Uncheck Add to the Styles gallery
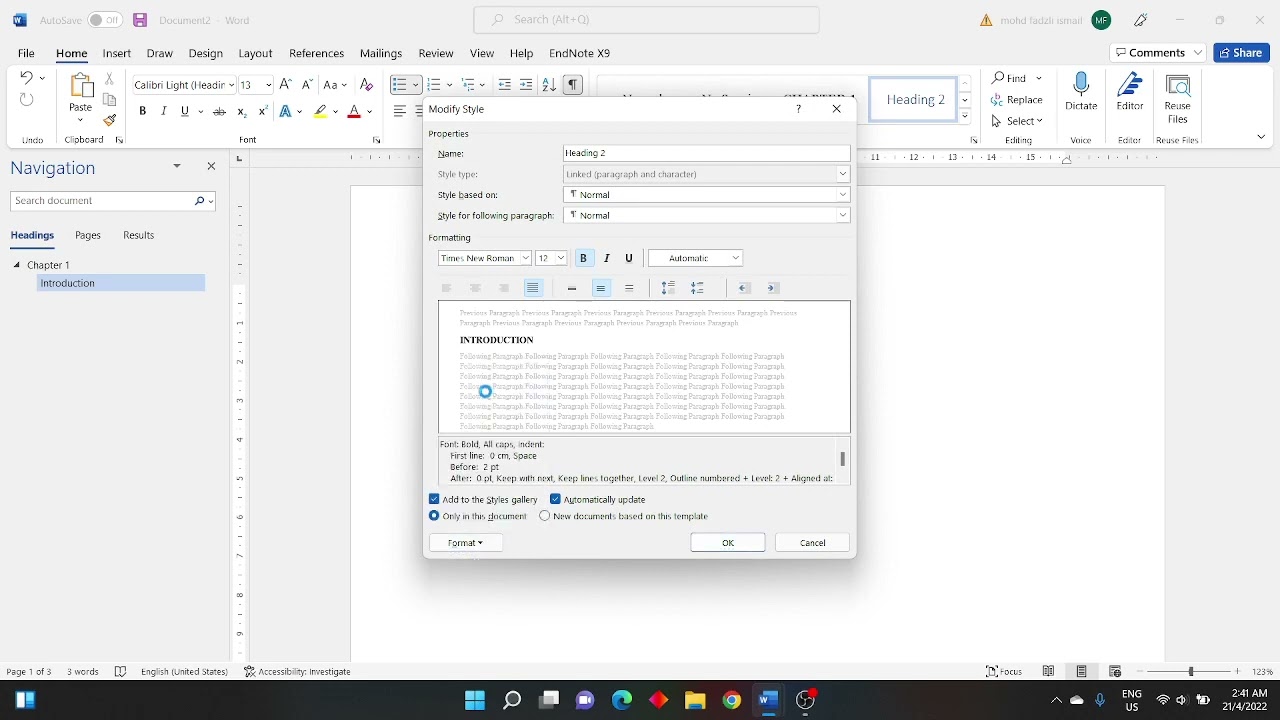The width and height of the screenshot is (1280, 720). [434, 499]
